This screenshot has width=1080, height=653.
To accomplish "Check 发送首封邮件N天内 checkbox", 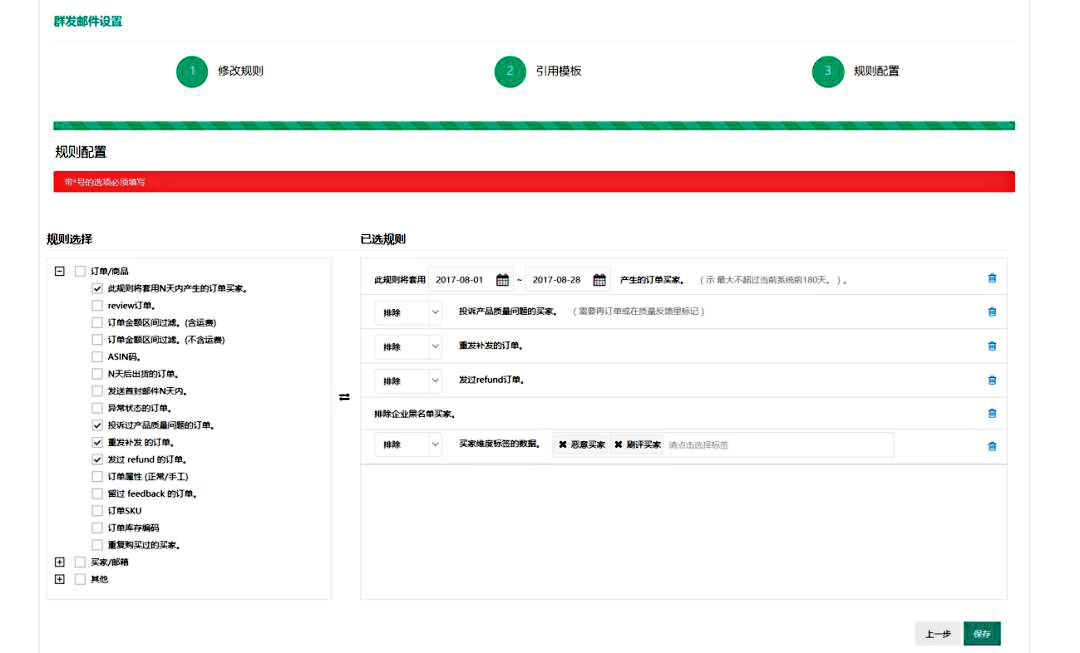I will pyautogui.click(x=97, y=391).
